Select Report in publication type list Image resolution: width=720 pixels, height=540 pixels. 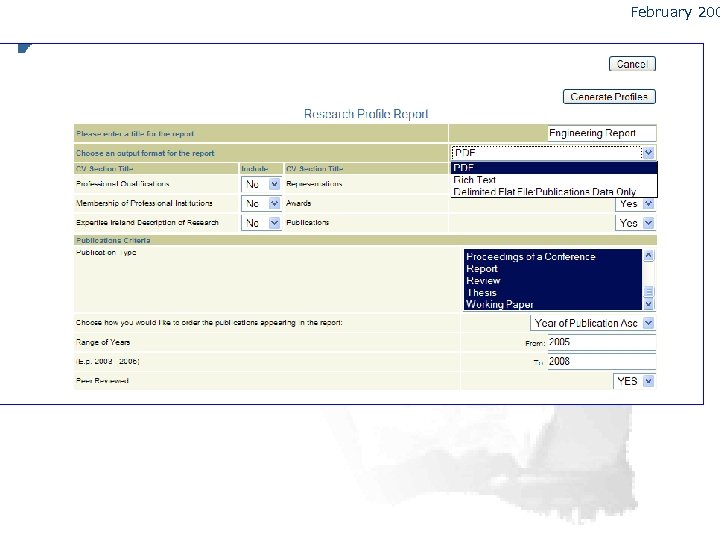tap(552, 269)
